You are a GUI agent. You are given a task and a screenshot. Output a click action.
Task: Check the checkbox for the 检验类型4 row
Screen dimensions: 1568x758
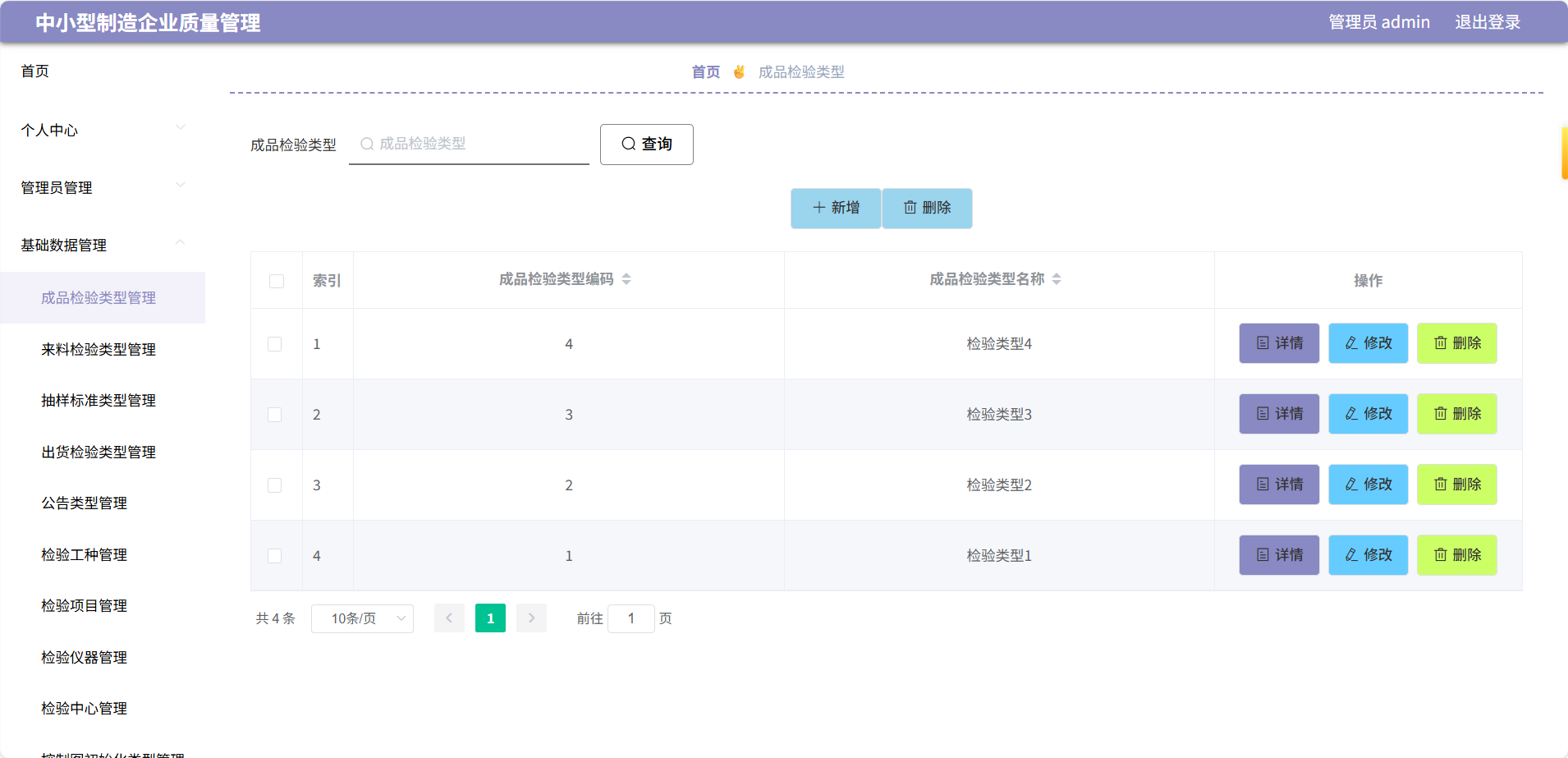click(x=275, y=344)
